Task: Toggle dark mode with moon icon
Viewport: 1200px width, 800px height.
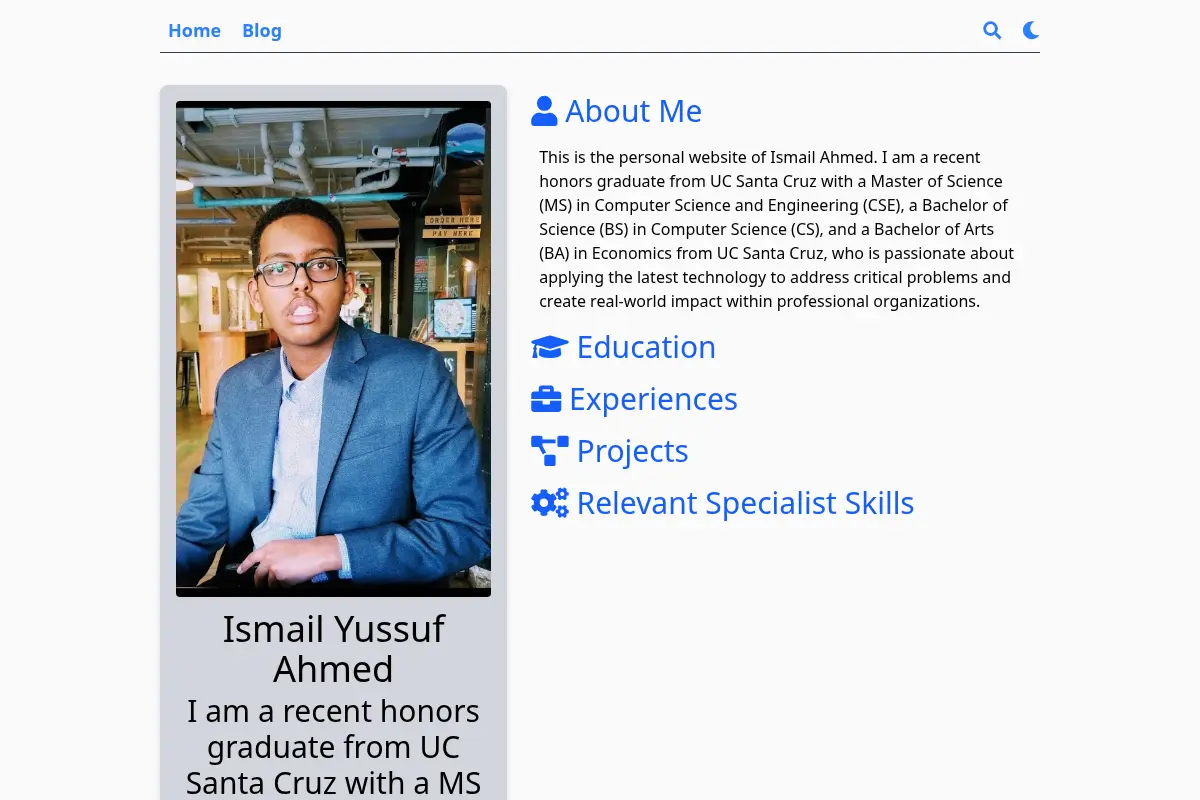Action: pyautogui.click(x=1031, y=30)
